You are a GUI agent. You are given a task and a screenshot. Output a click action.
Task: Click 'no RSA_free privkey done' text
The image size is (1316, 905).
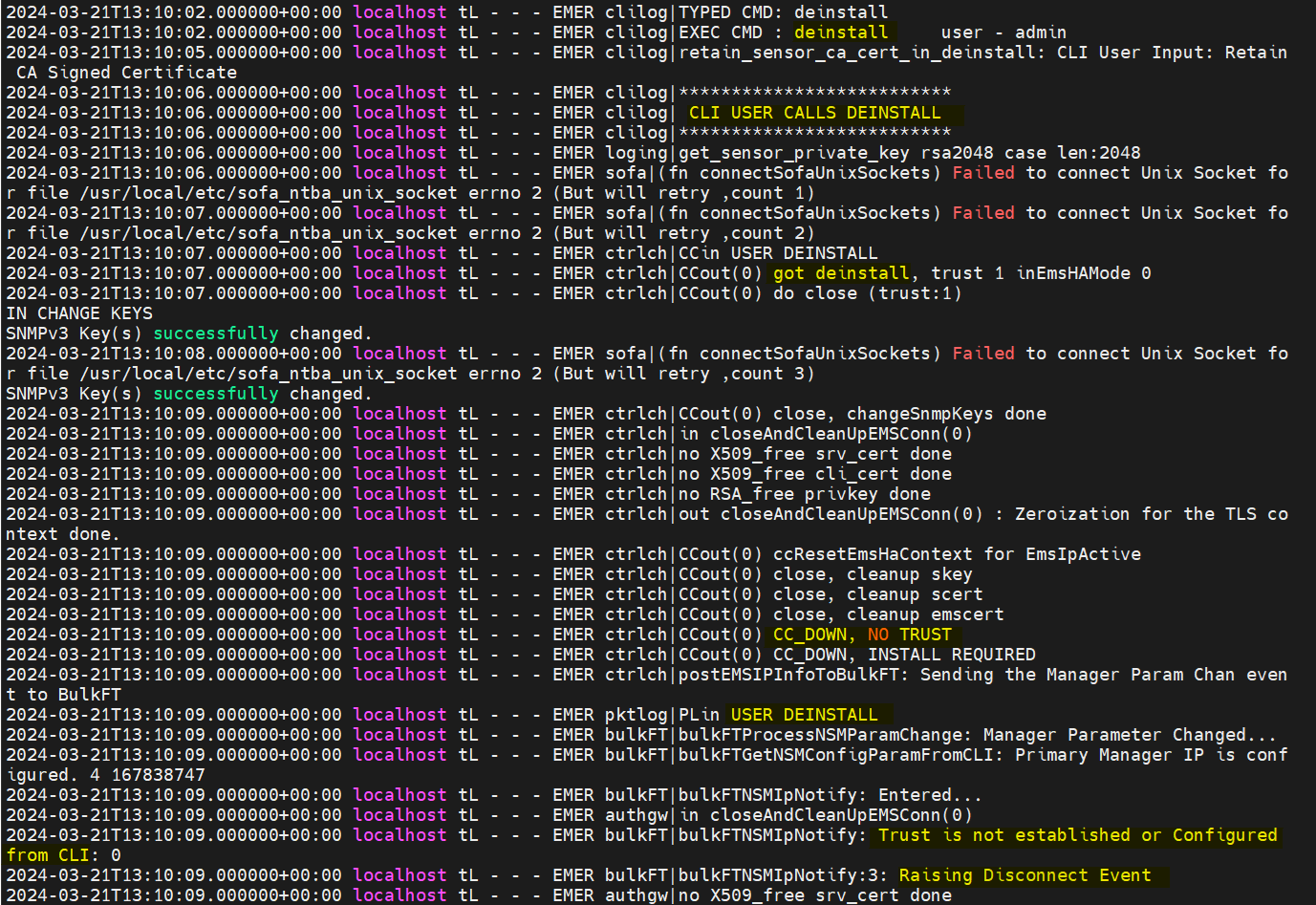pos(805,494)
